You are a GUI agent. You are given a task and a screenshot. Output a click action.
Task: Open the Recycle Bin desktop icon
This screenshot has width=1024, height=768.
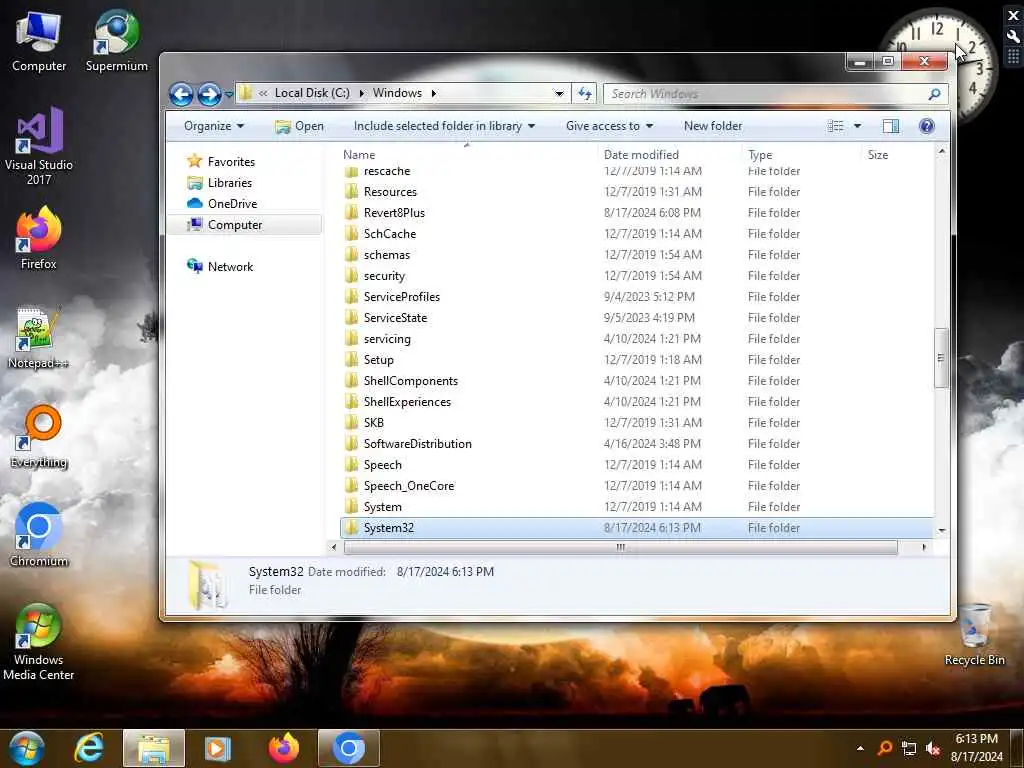[x=974, y=635]
